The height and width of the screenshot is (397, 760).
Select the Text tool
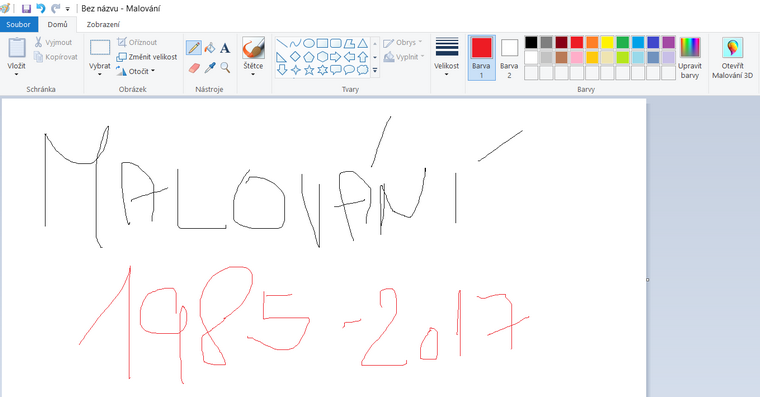tap(225, 48)
